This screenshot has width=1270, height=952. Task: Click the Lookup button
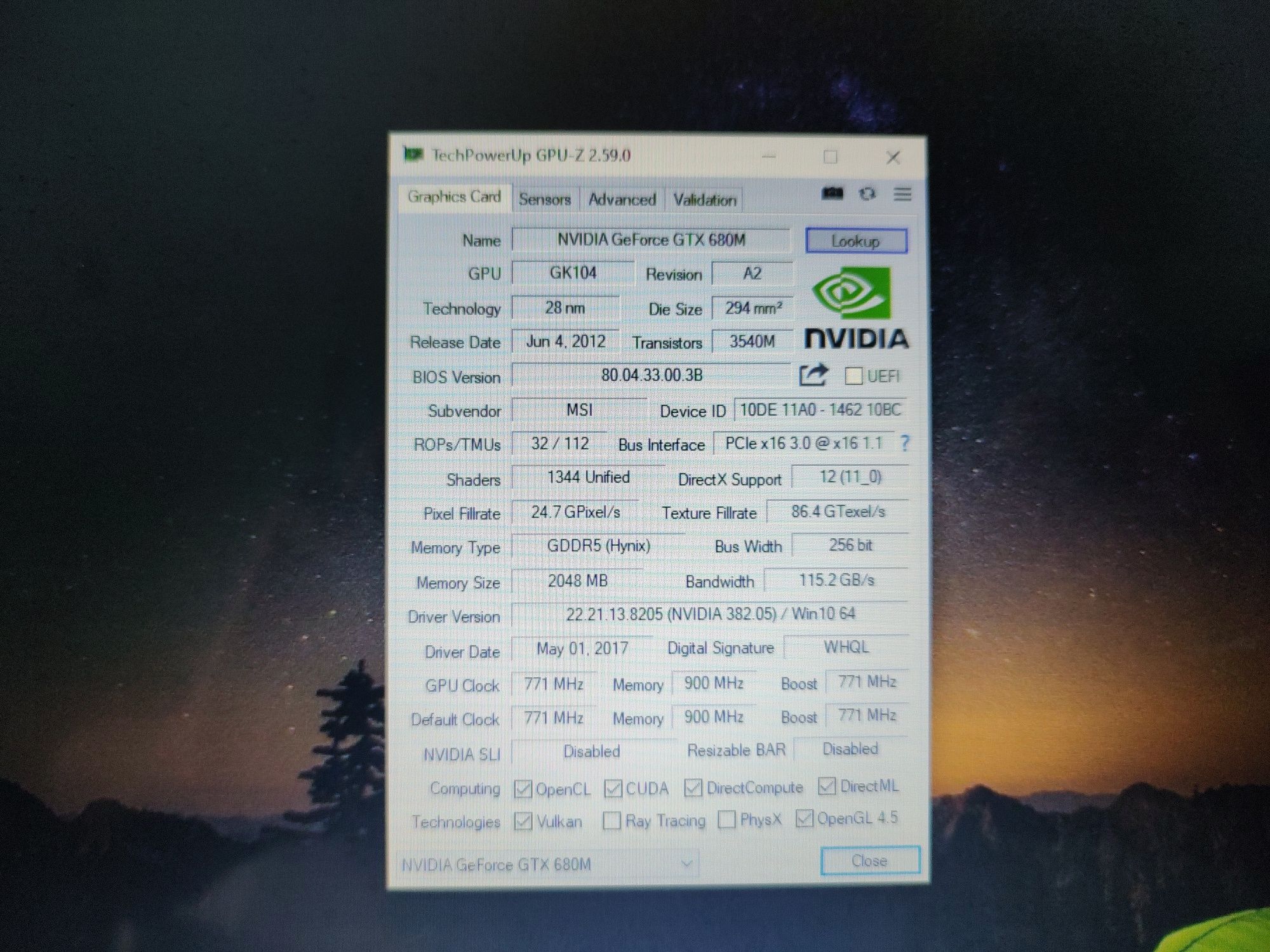pyautogui.click(x=856, y=241)
